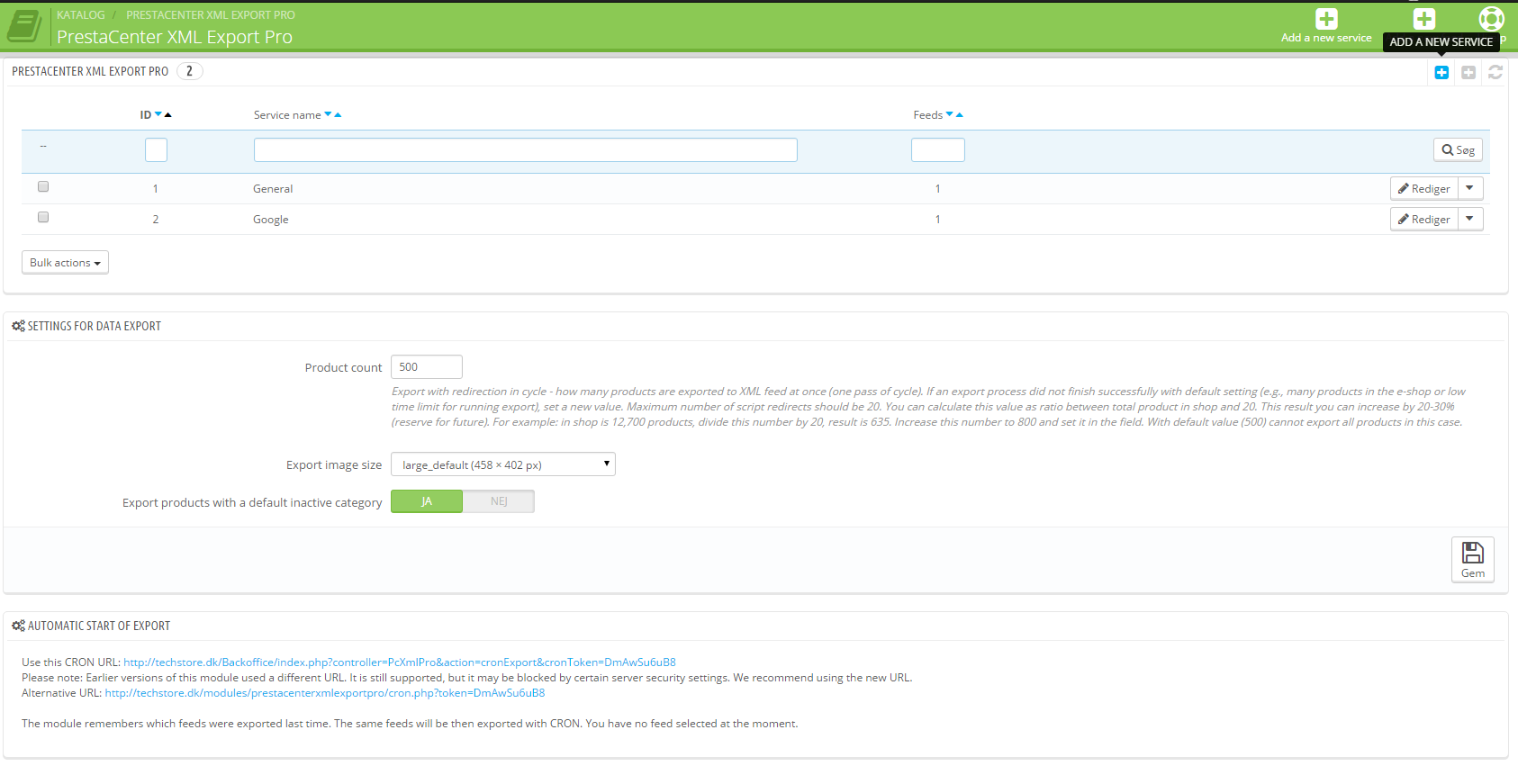Image resolution: width=1518 pixels, height=784 pixels.
Task: Tick the checkbox for General row
Action: click(43, 186)
